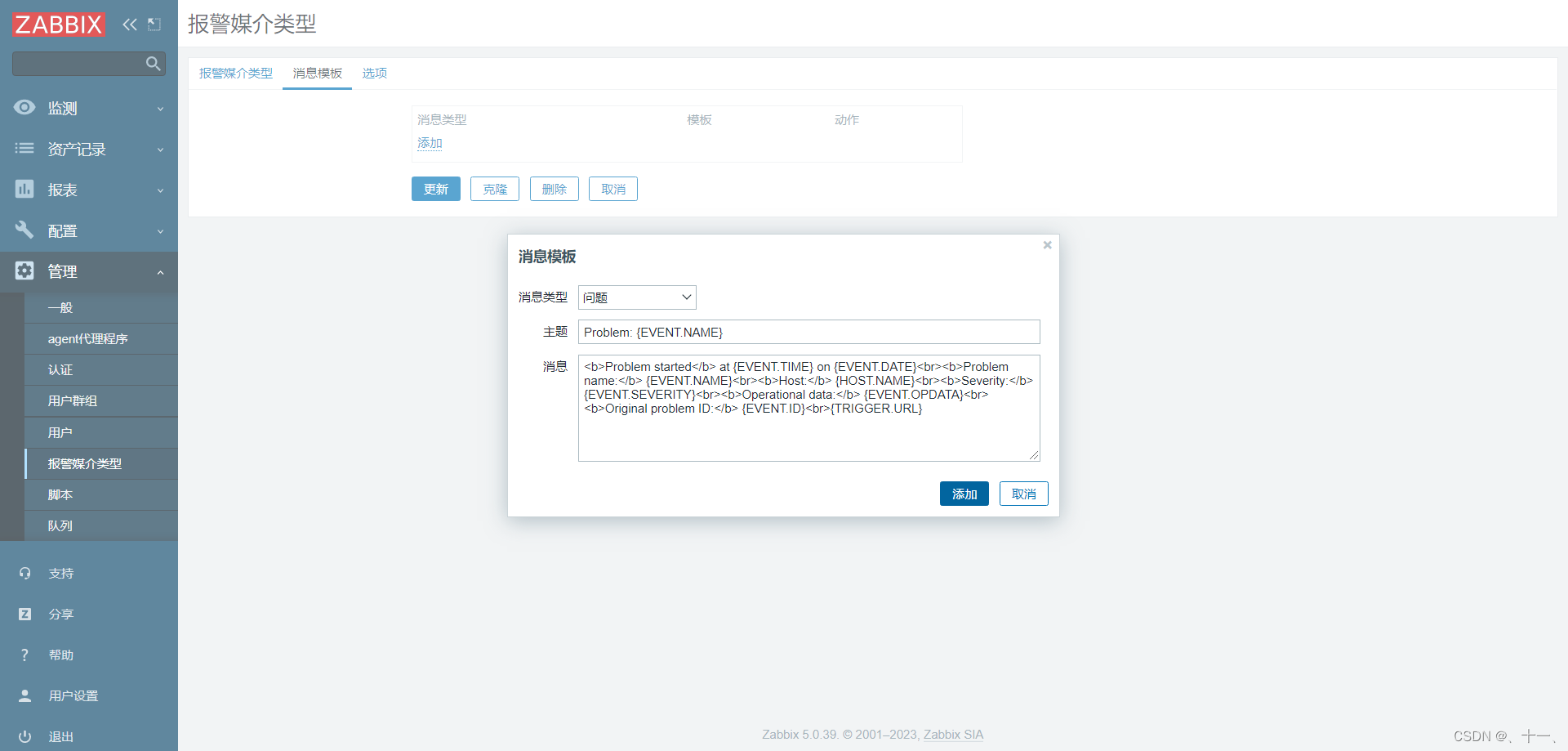
Task: Click 取消 button beside 删除
Action: pyautogui.click(x=613, y=189)
